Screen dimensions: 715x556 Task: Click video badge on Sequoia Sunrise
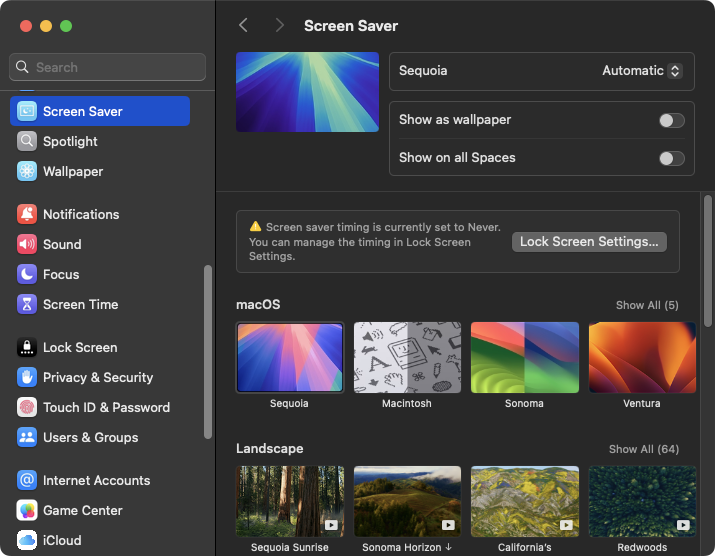click(x=332, y=525)
